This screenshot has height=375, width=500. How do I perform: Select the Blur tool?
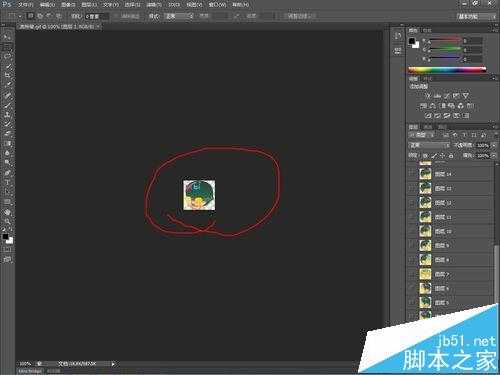(x=7, y=154)
